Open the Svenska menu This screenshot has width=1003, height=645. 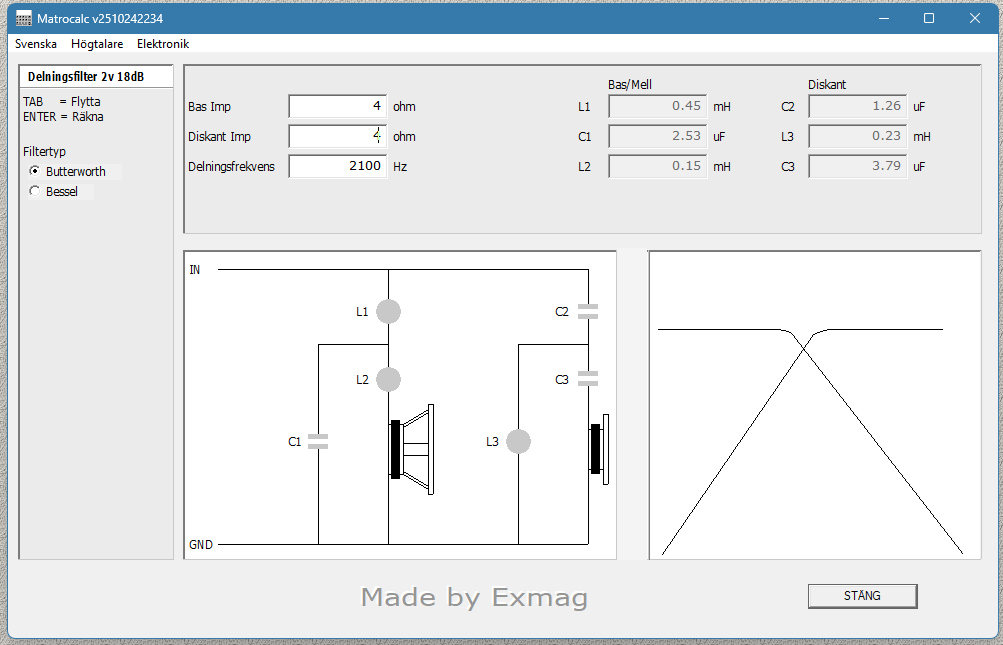[36, 44]
